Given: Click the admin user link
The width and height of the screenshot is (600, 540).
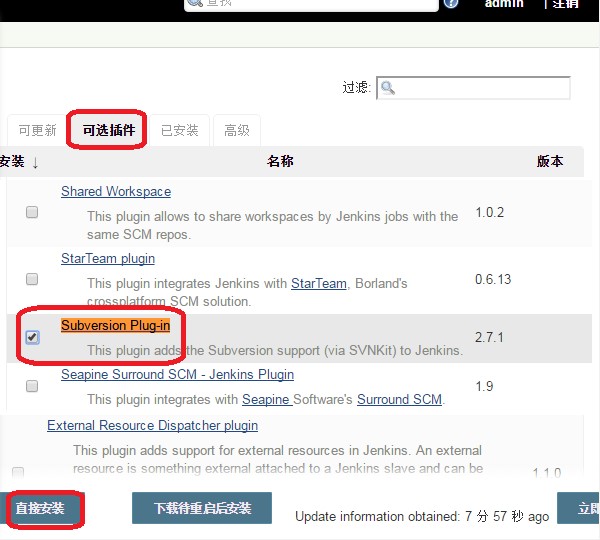Looking at the screenshot, I should [x=504, y=4].
